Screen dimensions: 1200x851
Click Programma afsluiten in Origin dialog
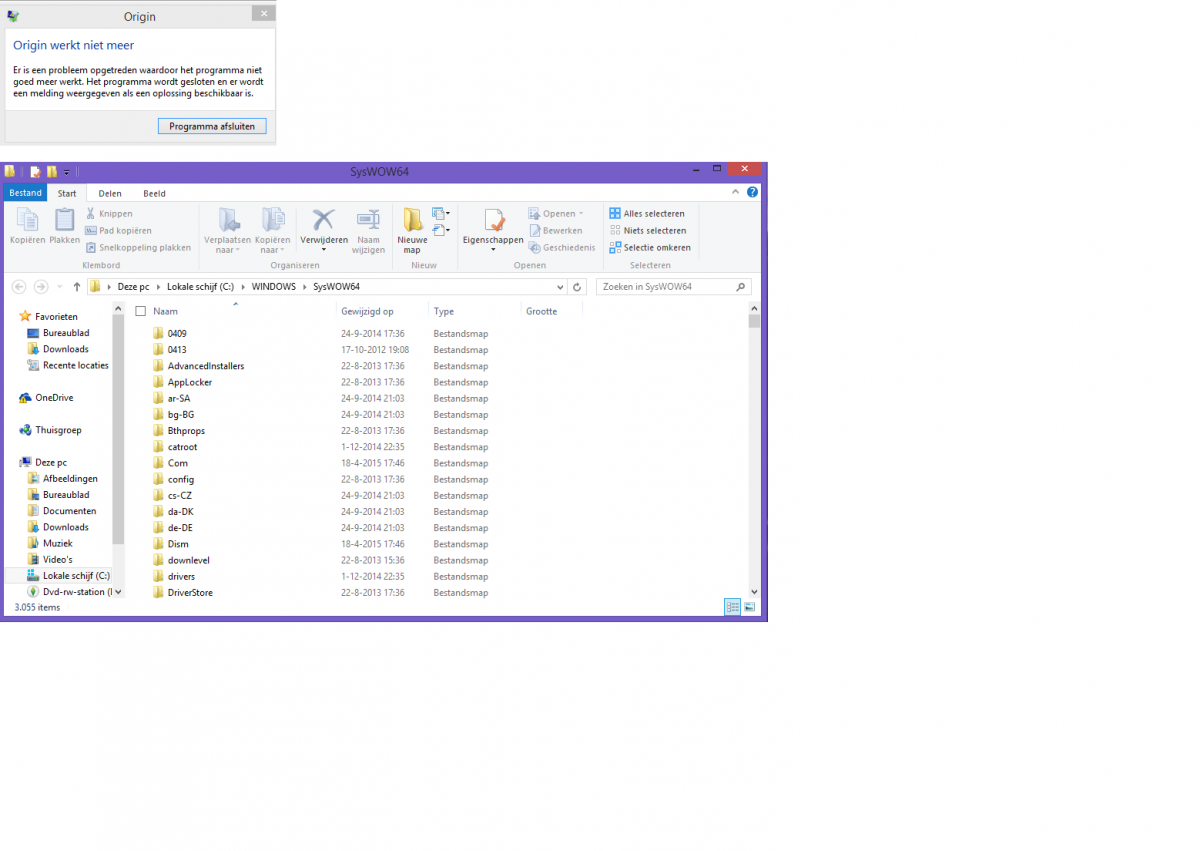[212, 126]
